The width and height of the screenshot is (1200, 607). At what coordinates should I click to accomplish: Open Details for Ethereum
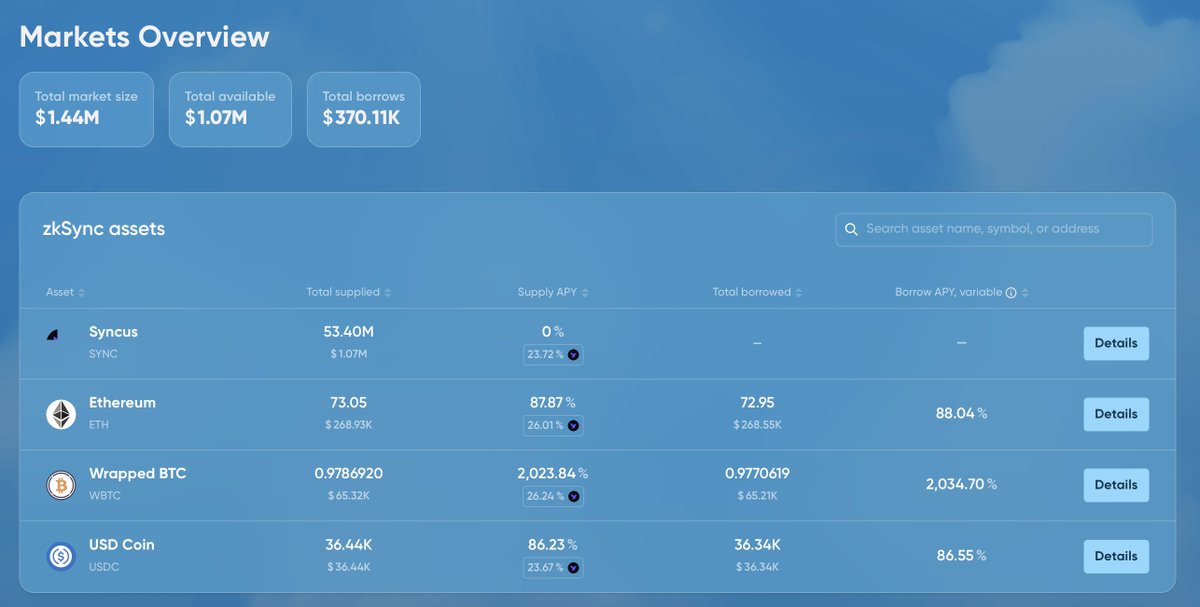pyautogui.click(x=1116, y=414)
